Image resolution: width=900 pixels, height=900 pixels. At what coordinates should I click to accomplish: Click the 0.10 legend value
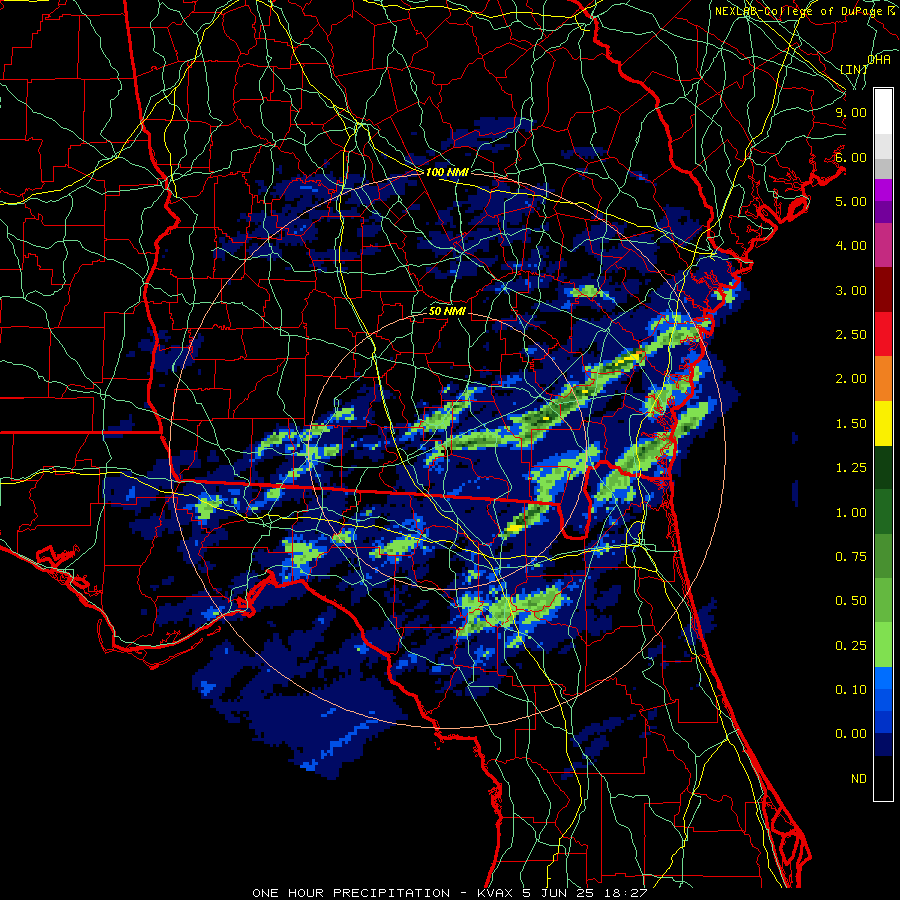pos(851,690)
